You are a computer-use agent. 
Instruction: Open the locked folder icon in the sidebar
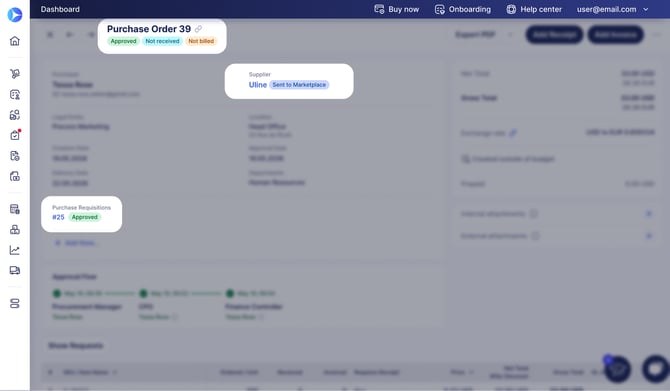coord(15,176)
